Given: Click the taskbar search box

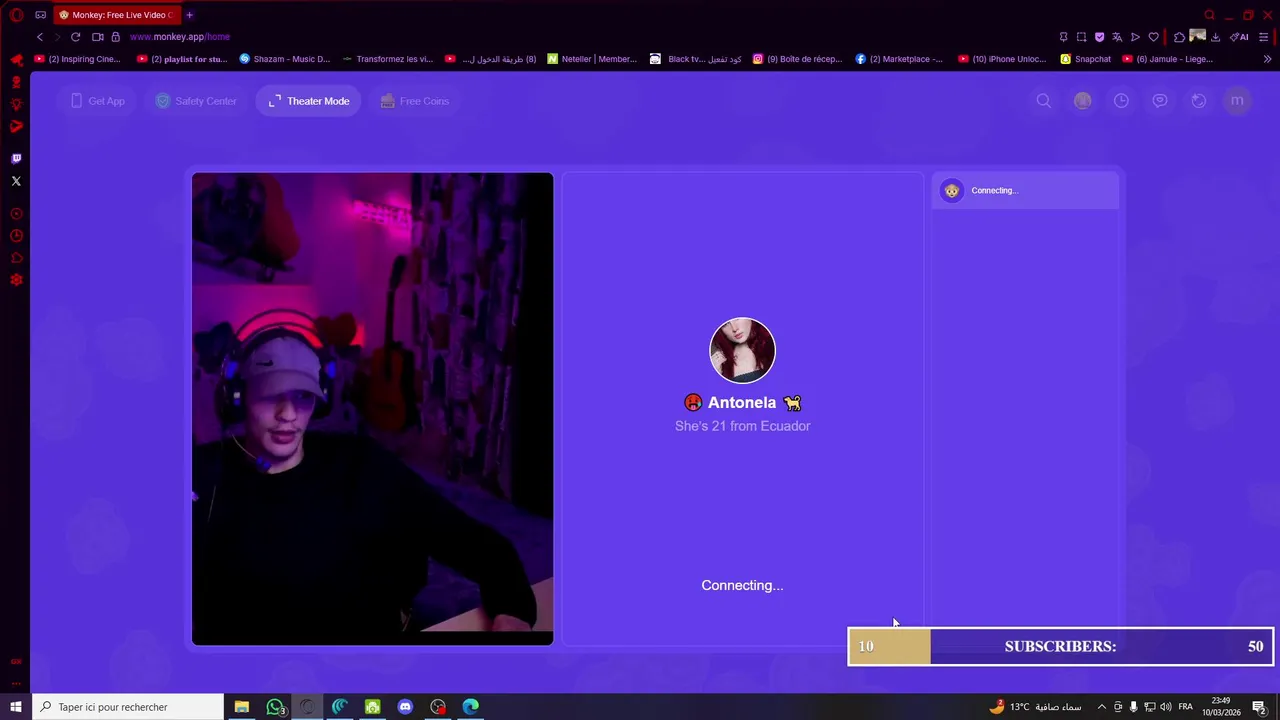Looking at the screenshot, I should click(x=127, y=707).
